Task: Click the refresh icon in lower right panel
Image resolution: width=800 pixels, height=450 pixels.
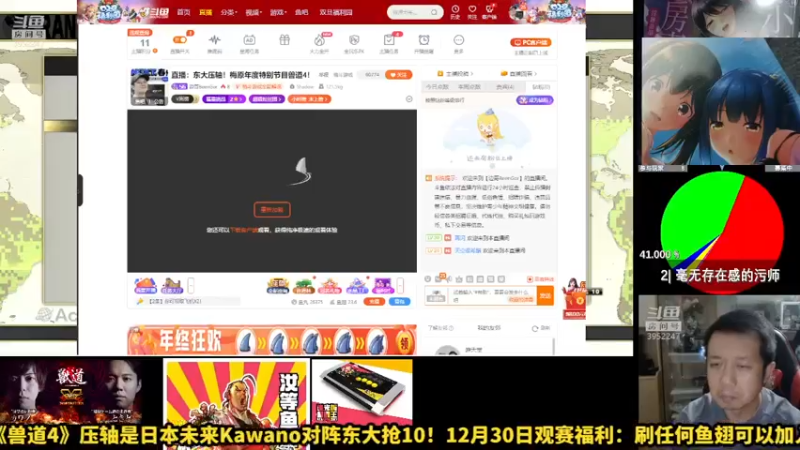Action: pyautogui.click(x=535, y=329)
